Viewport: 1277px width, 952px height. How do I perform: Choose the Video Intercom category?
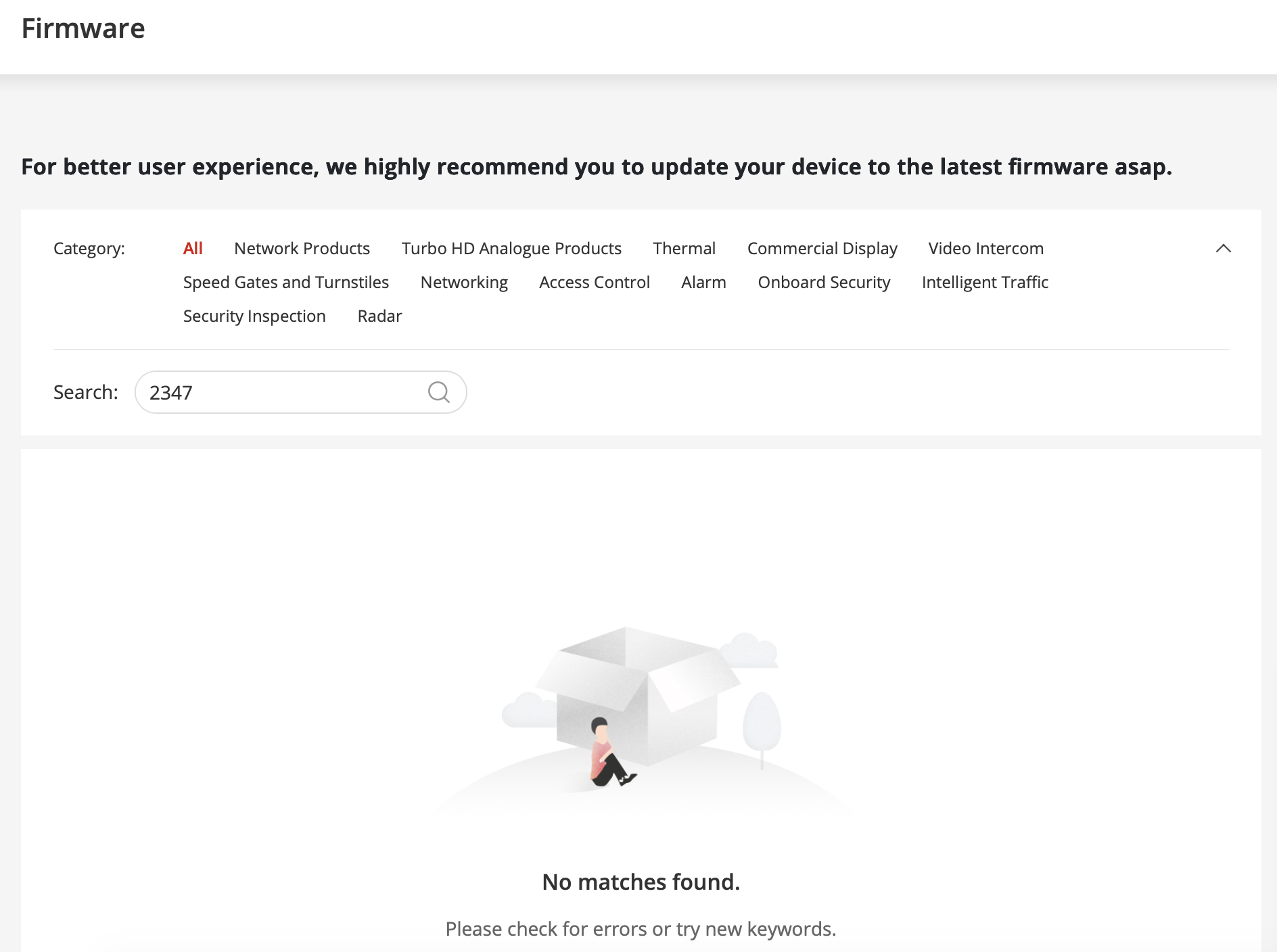pos(986,248)
